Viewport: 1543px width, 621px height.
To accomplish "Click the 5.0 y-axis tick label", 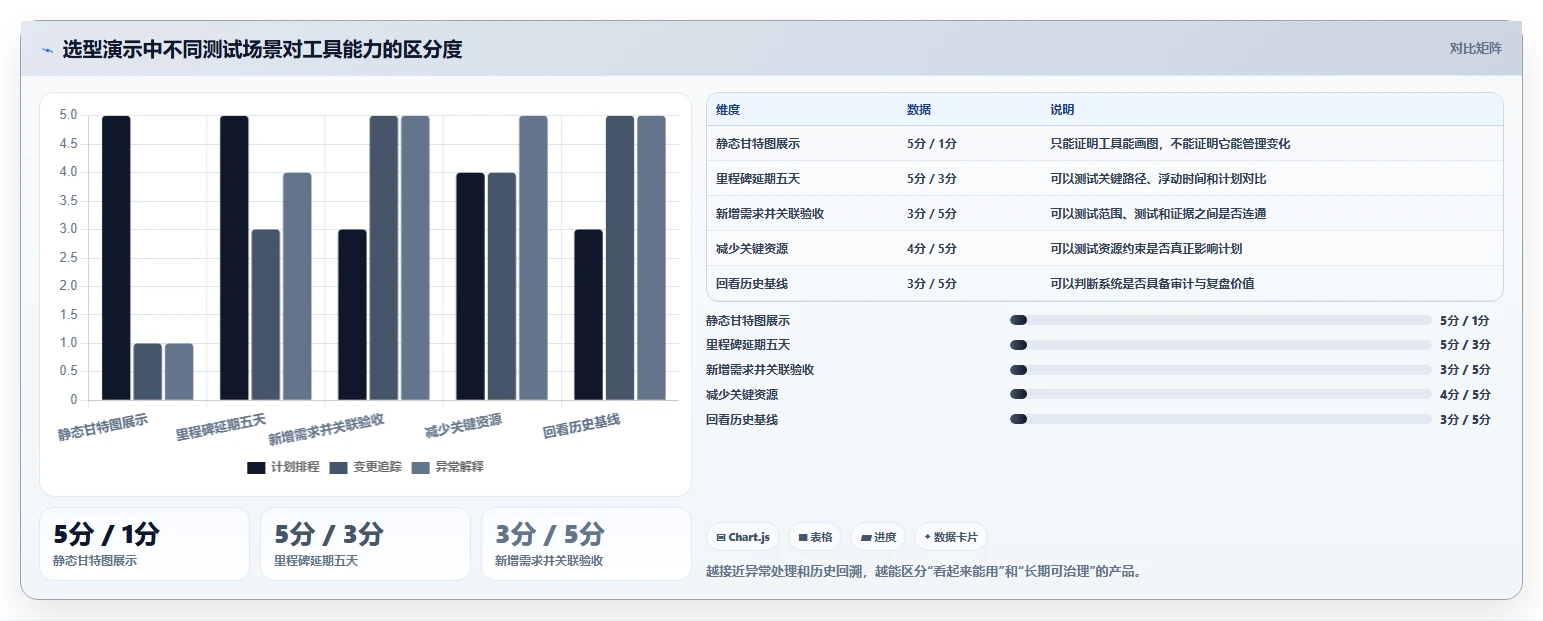I will [x=69, y=115].
